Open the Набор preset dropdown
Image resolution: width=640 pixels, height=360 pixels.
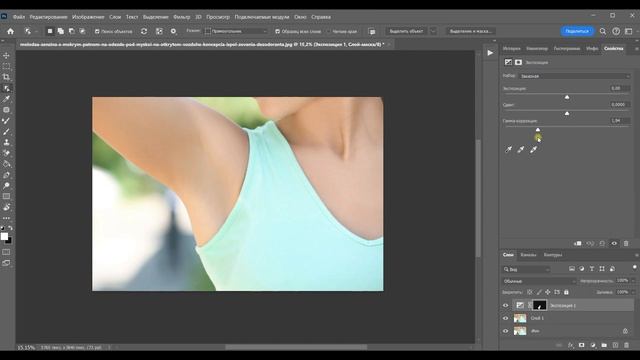(x=574, y=76)
